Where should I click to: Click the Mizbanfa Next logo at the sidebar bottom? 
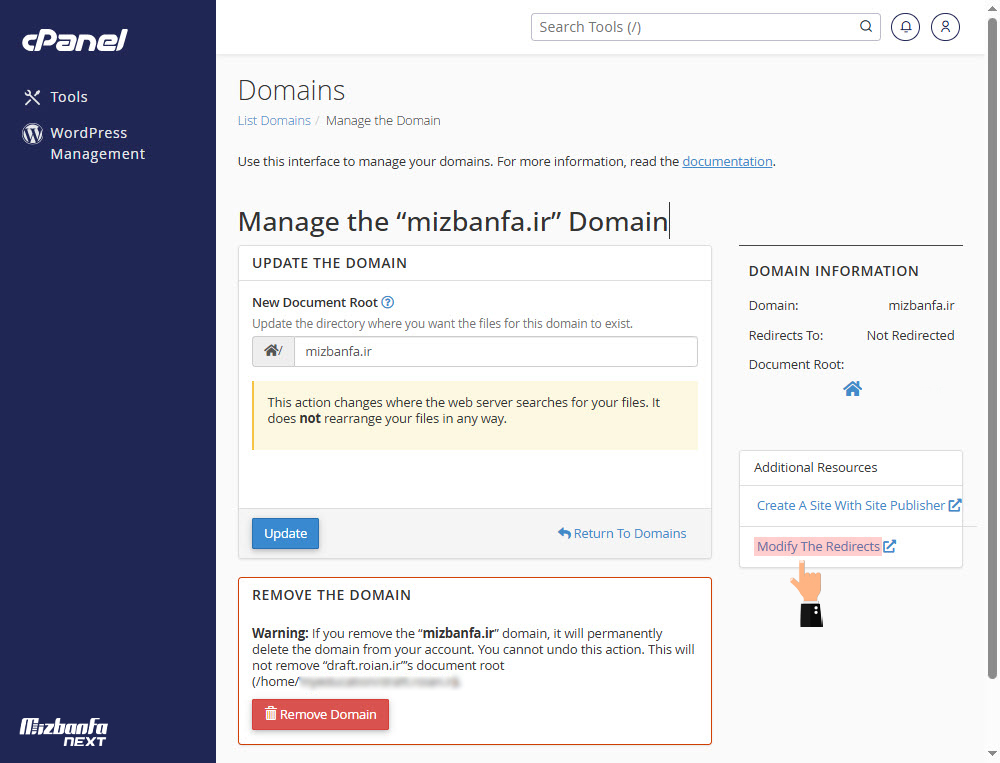click(64, 731)
